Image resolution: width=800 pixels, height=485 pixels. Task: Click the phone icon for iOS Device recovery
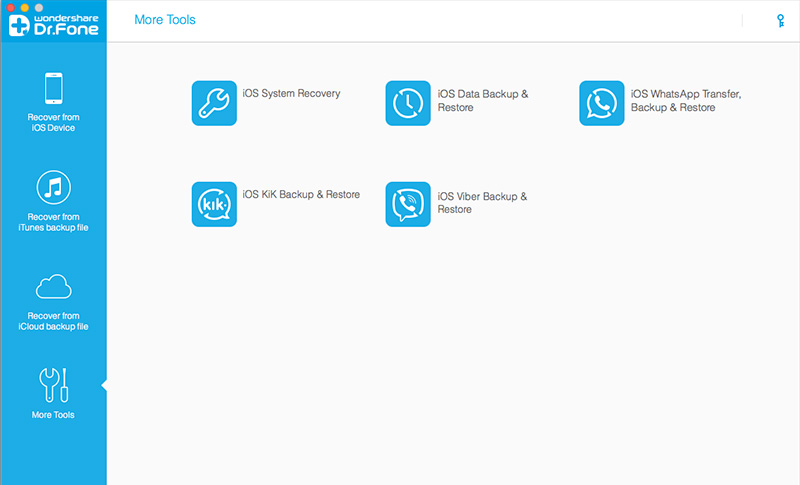pos(54,88)
